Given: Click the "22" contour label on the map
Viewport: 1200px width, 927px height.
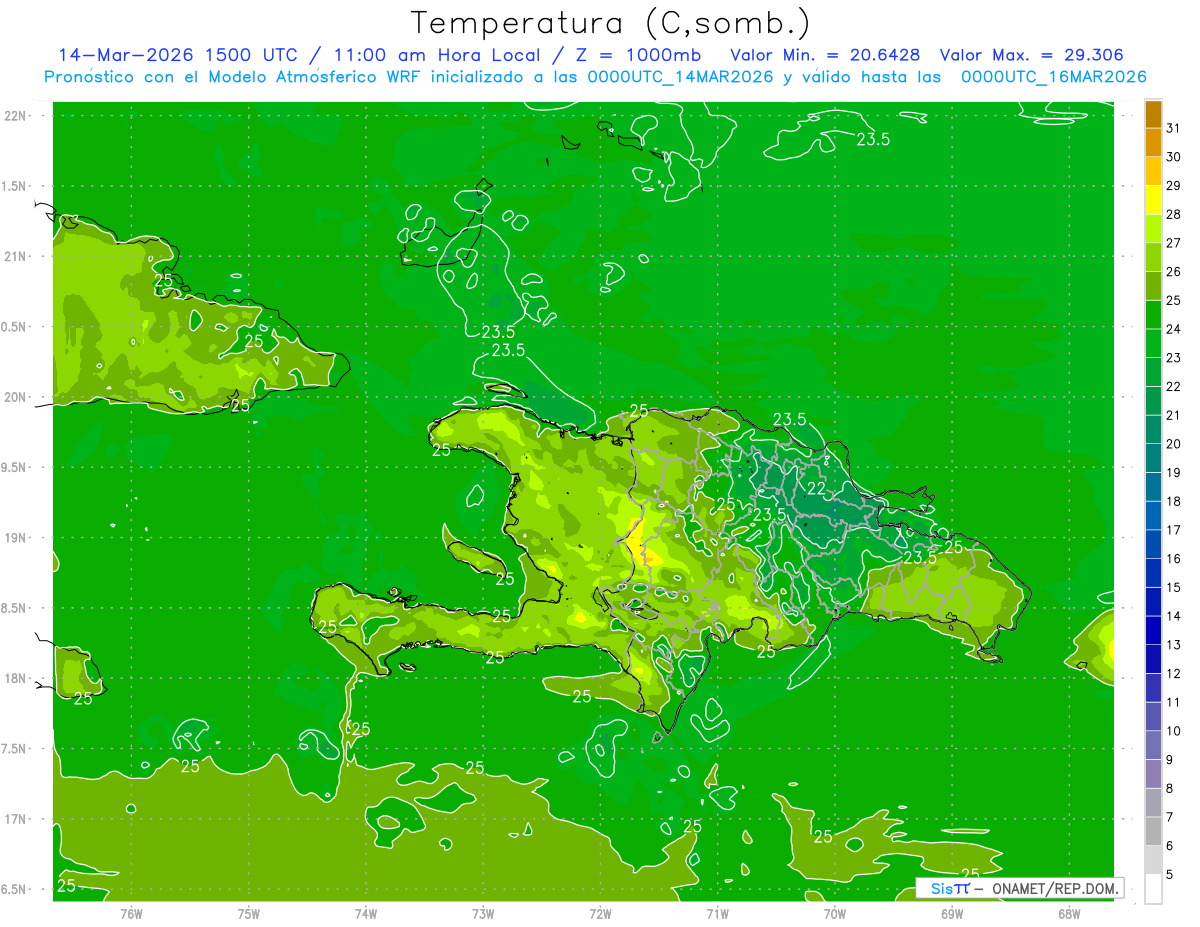Looking at the screenshot, I should click(817, 489).
